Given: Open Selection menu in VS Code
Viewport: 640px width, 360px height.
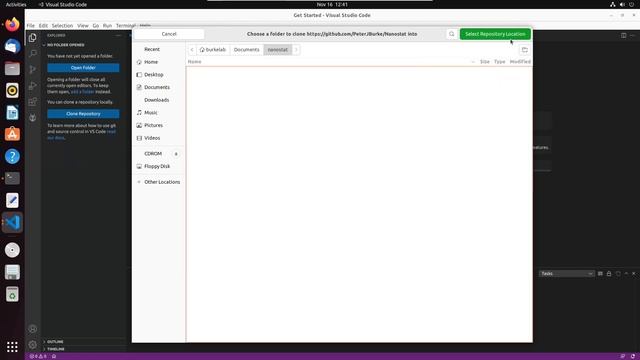Looking at the screenshot, I should click(x=62, y=25).
